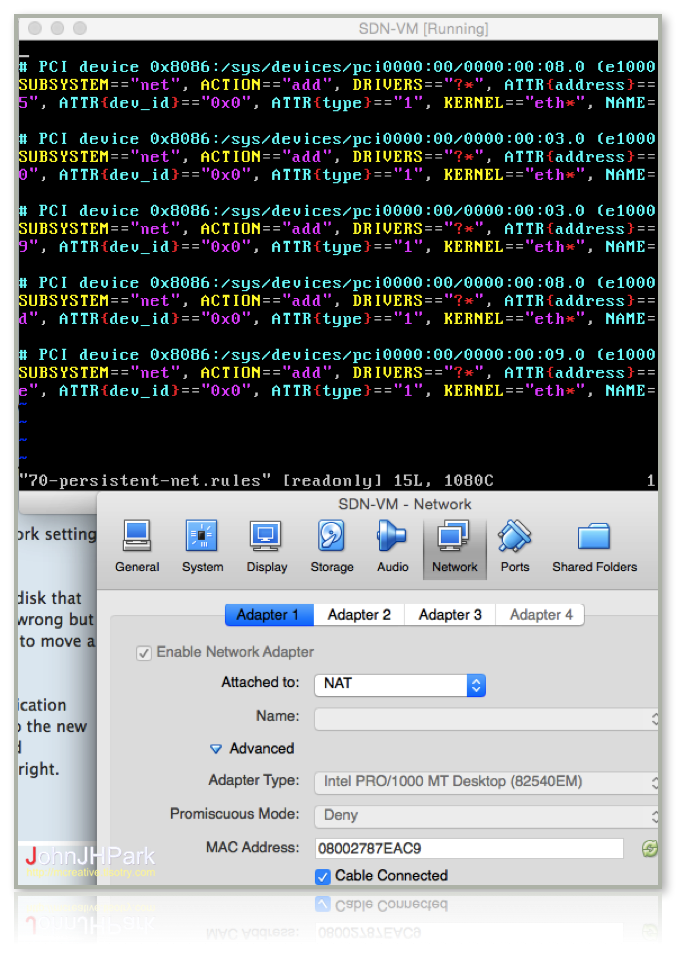Open the Adapter Type dropdown
The height and width of the screenshot is (959, 676).
coord(486,782)
